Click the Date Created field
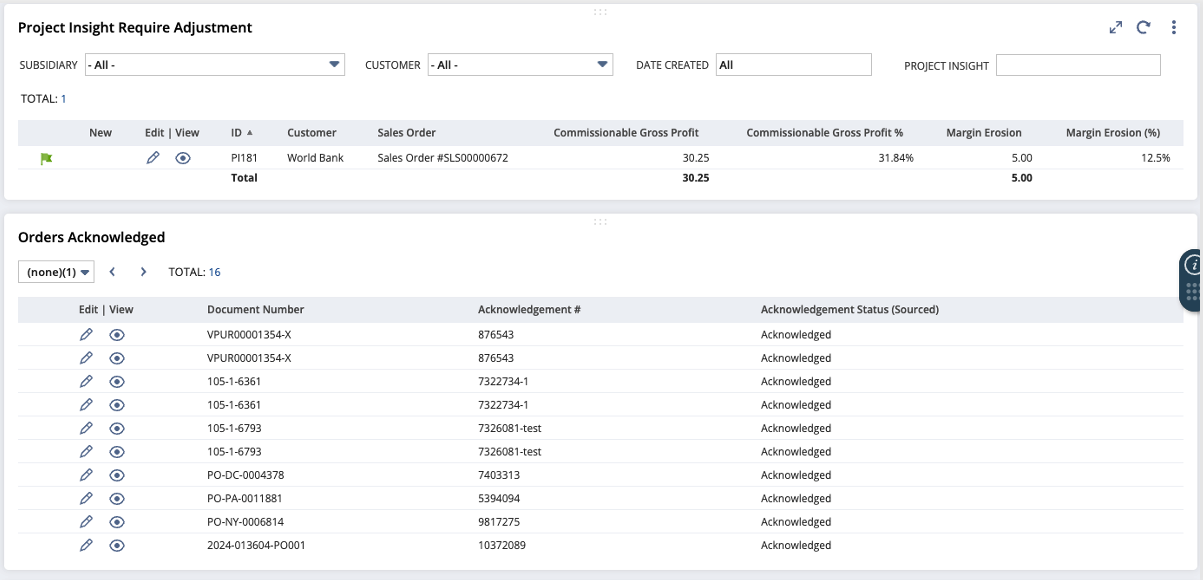Viewport: 1203px width, 580px height. (794, 65)
